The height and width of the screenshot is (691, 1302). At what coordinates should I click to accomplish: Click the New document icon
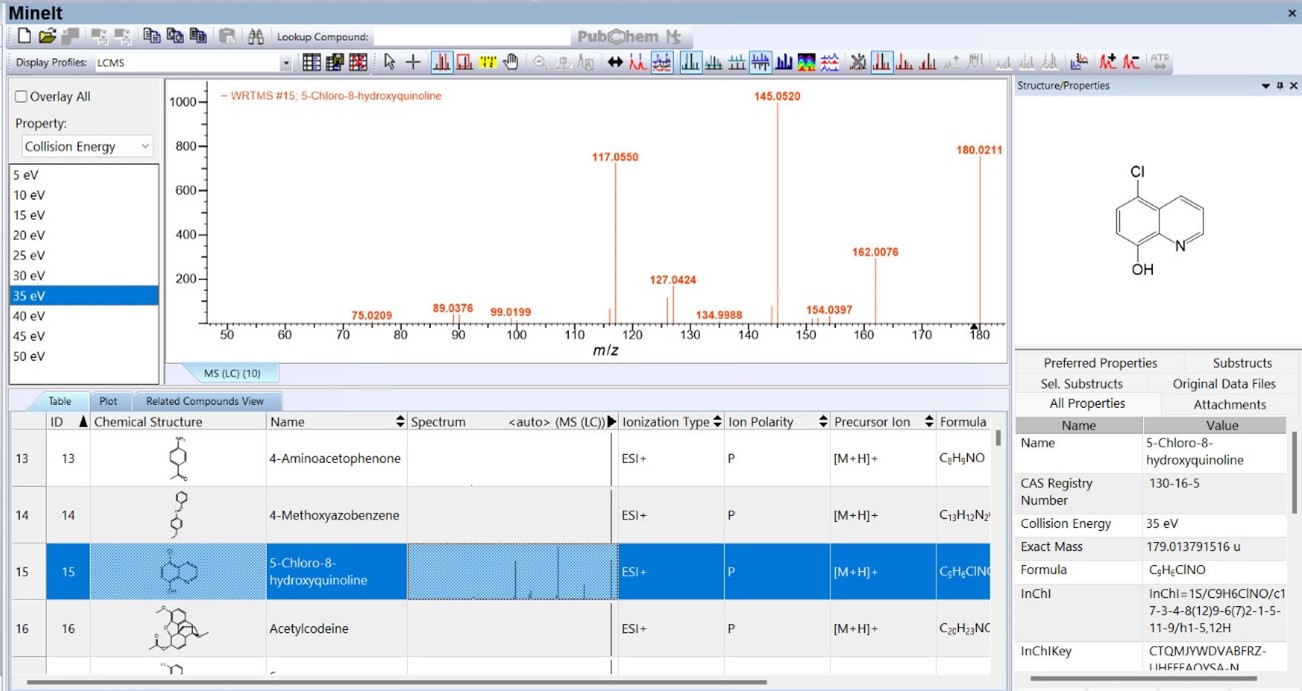point(24,37)
